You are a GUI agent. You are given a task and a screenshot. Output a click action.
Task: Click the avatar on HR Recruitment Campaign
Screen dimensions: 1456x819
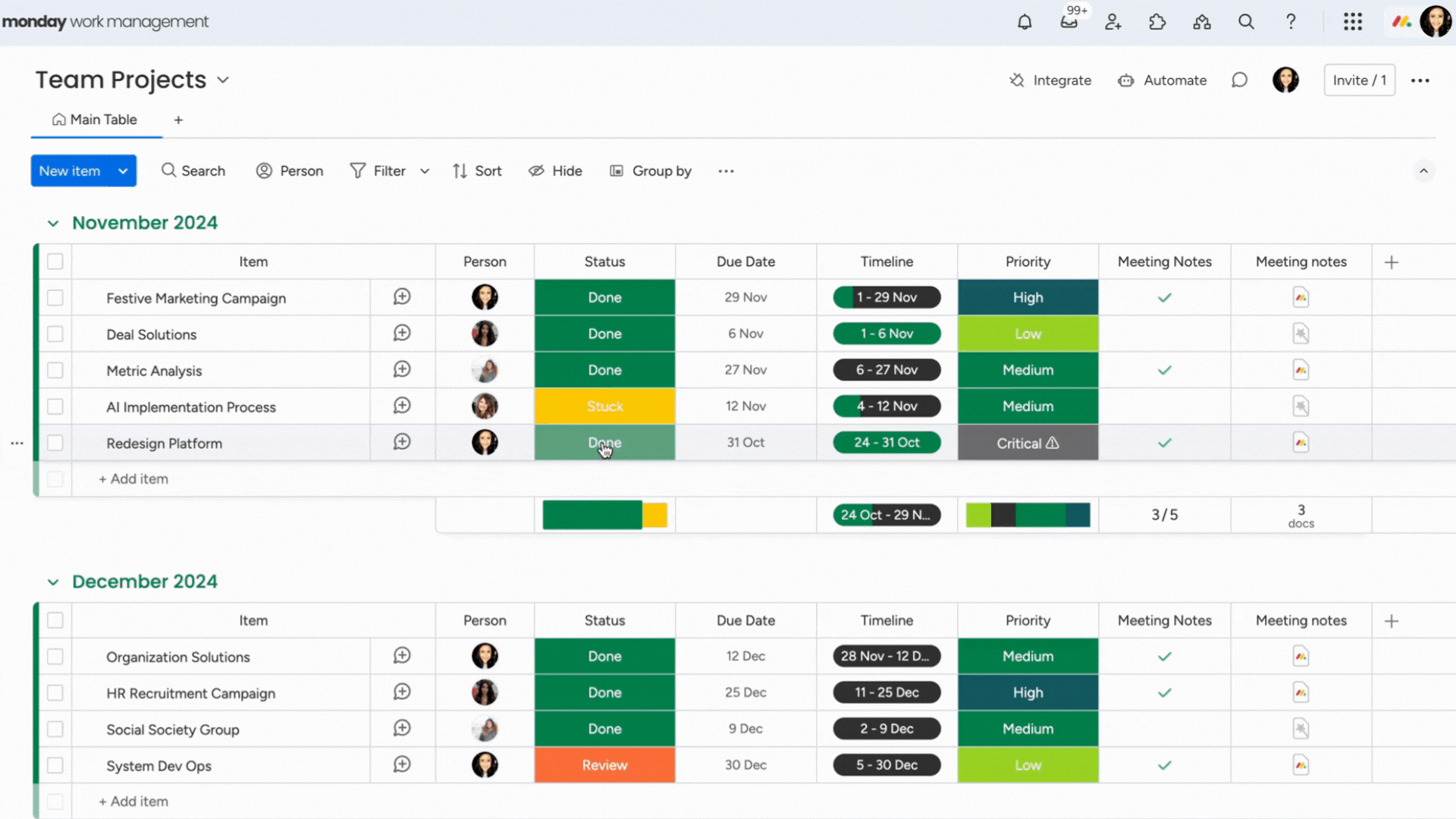(x=484, y=692)
